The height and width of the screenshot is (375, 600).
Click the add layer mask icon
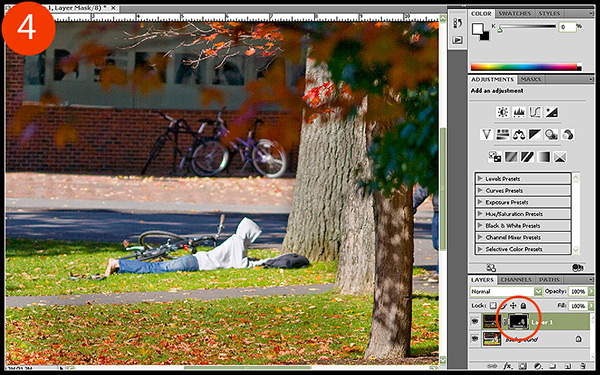point(523,367)
